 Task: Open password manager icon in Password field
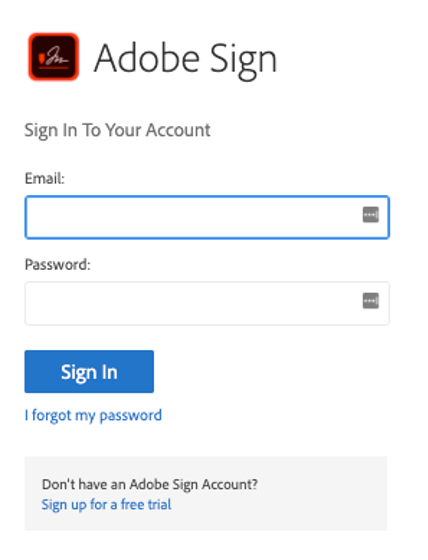coord(370,301)
